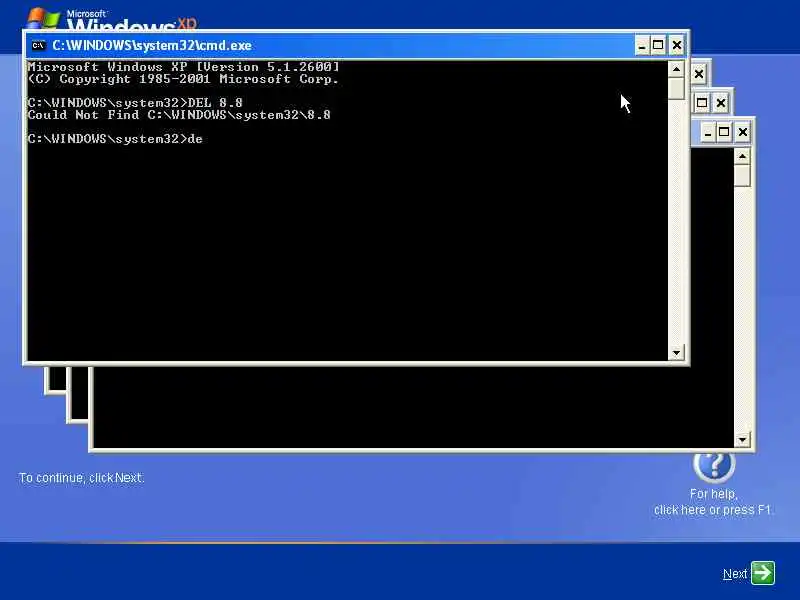Maximize the rearmost cmd window
This screenshot has height=600, width=800.
[724, 133]
